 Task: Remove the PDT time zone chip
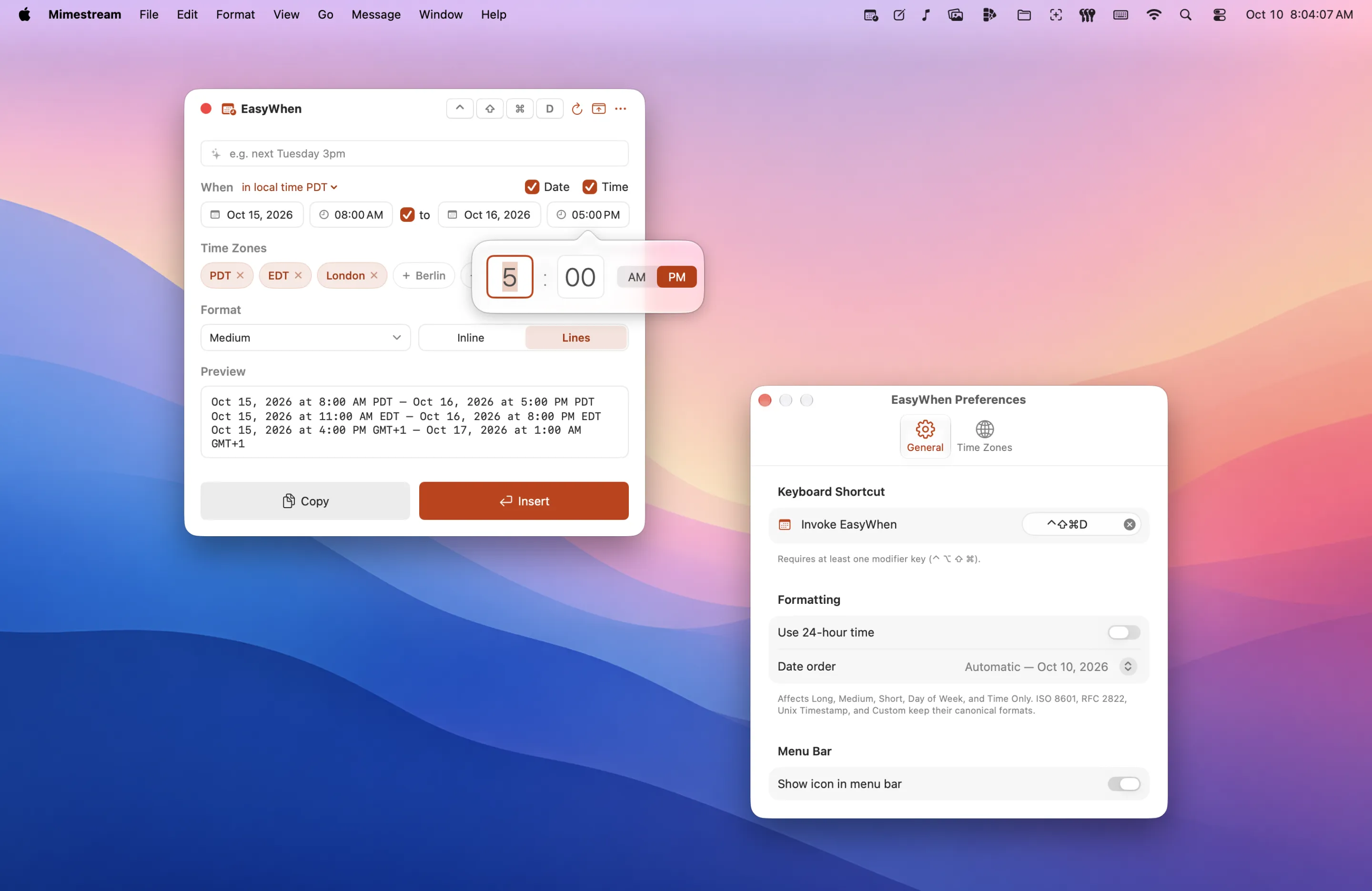tap(241, 275)
